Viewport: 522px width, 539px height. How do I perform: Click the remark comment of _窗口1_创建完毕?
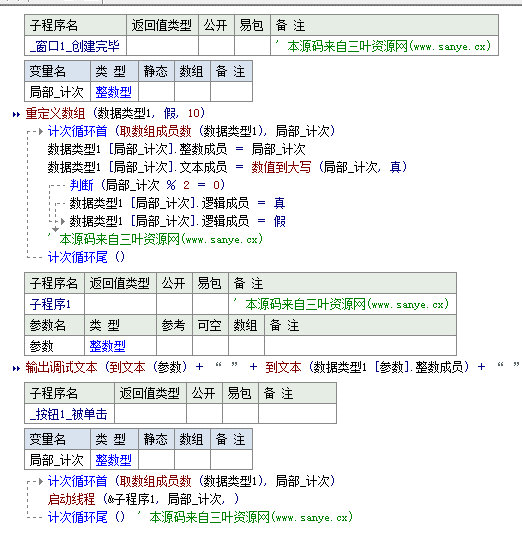(383, 46)
